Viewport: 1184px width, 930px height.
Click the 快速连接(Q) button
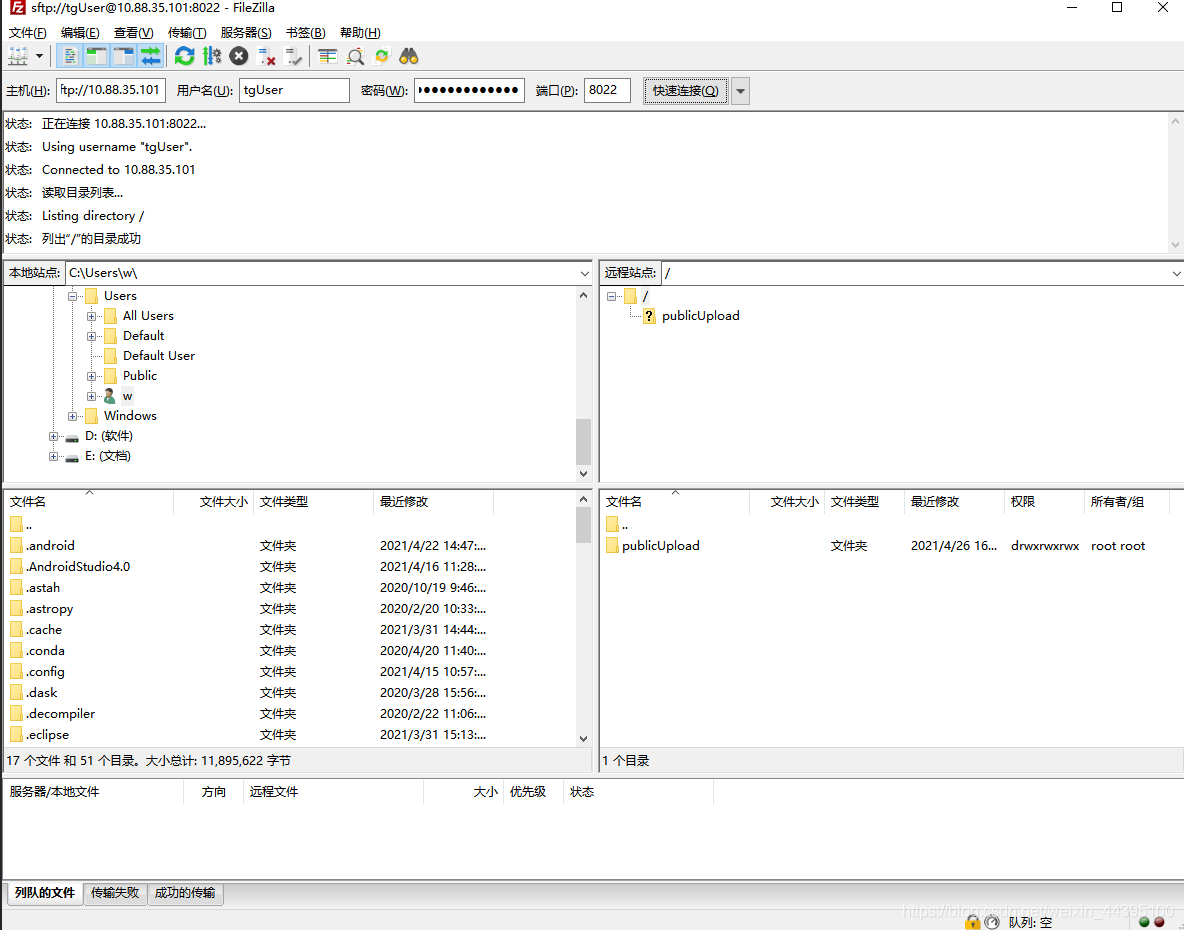tap(685, 91)
